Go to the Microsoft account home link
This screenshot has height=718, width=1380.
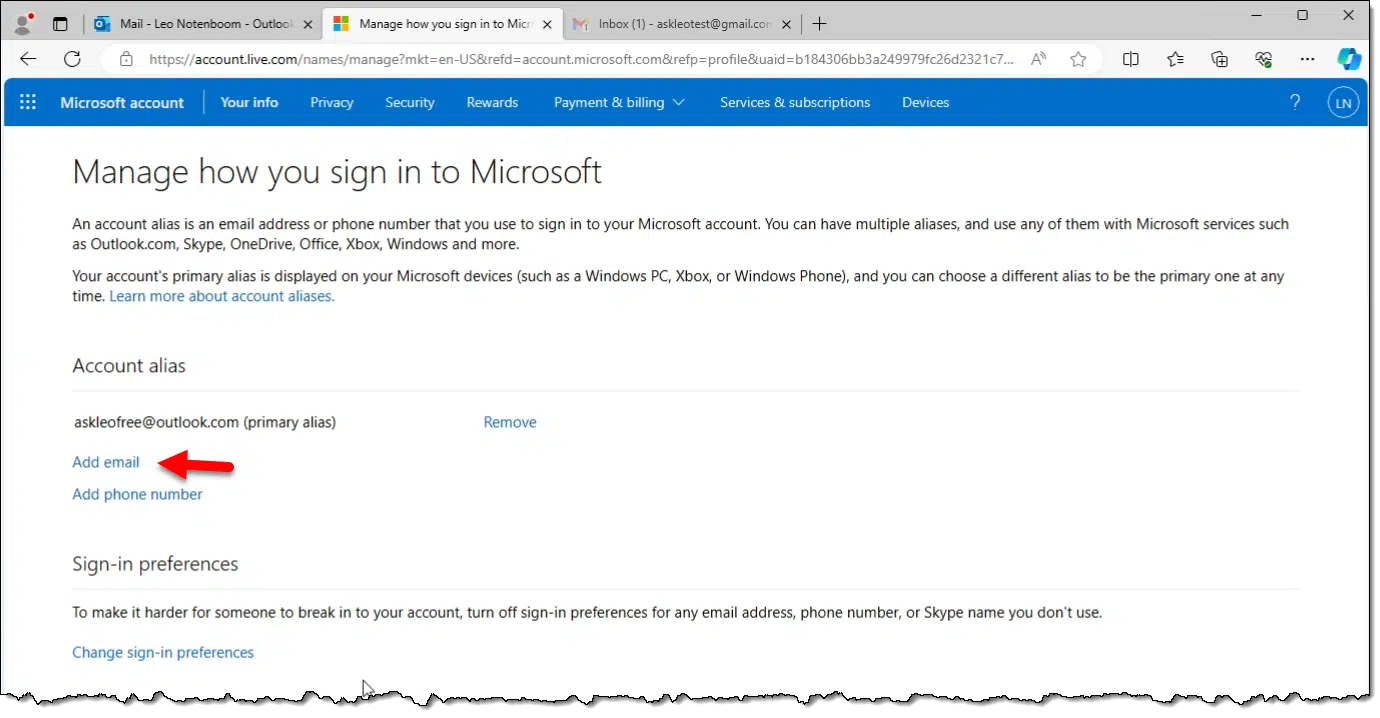[x=122, y=102]
